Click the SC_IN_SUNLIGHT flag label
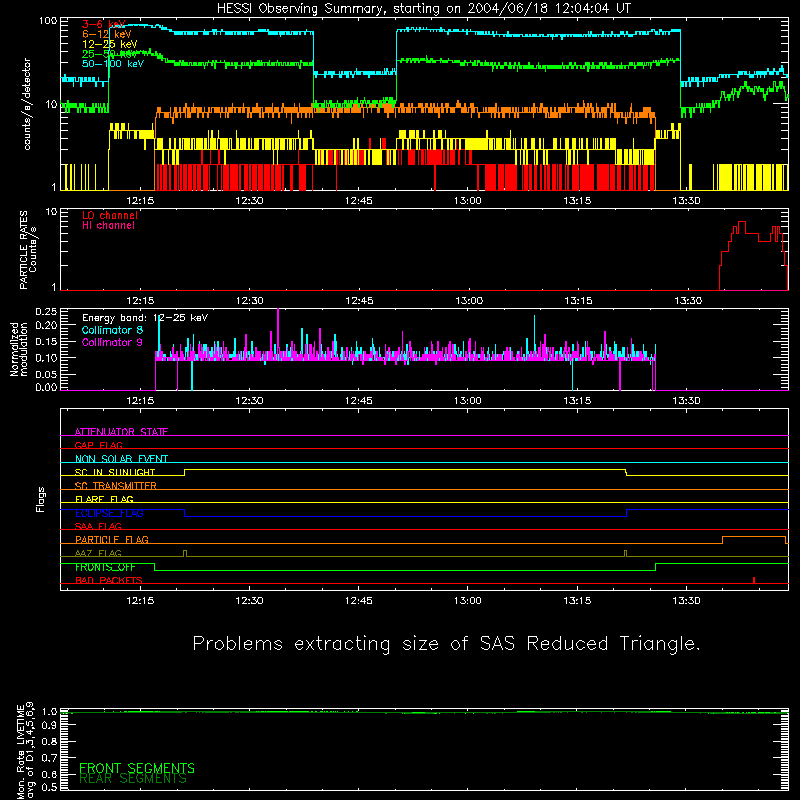 (x=115, y=472)
